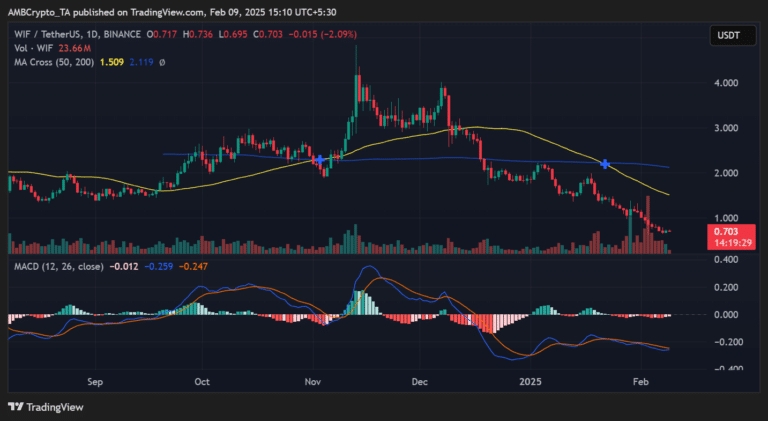
Task: Open the USDT currency selector
Action: tap(725, 37)
